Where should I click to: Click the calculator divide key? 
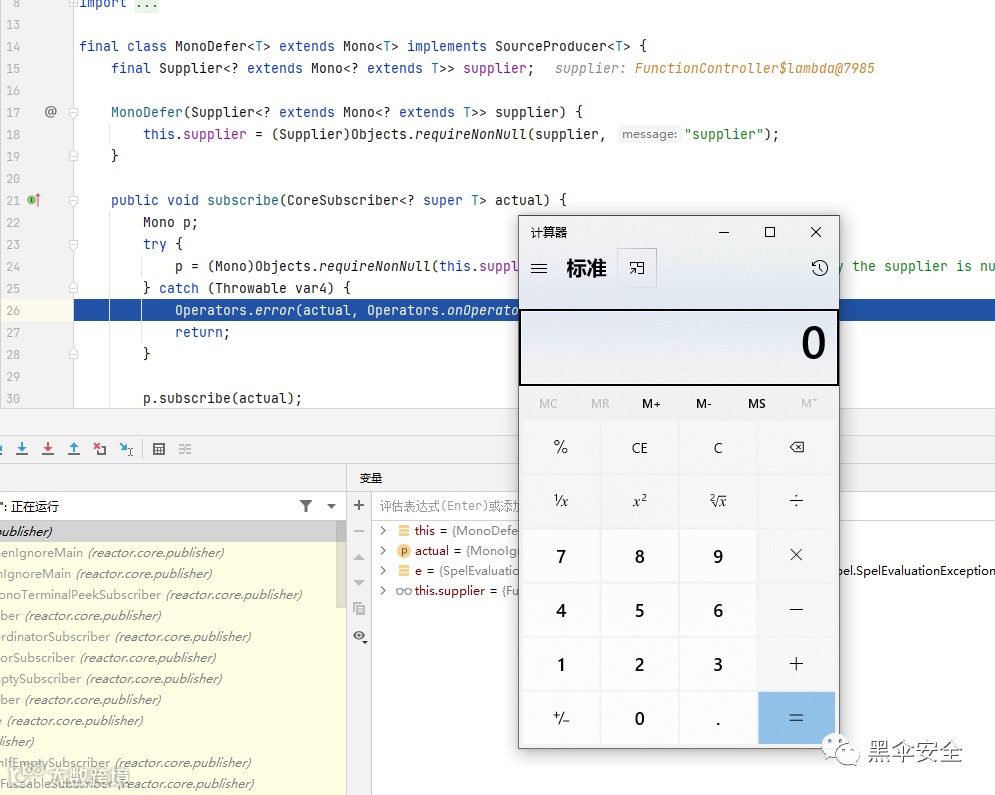click(796, 501)
